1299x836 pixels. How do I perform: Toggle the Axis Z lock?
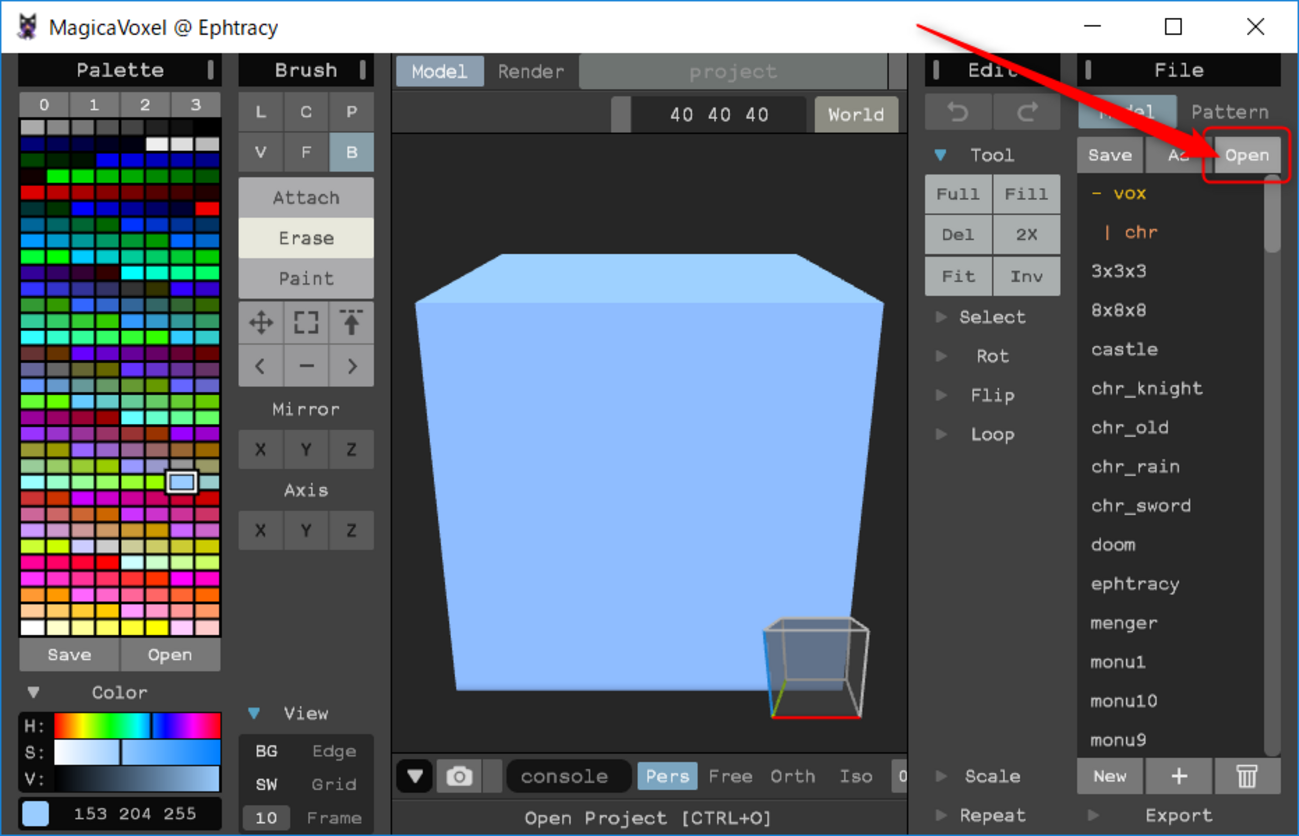[x=351, y=531]
